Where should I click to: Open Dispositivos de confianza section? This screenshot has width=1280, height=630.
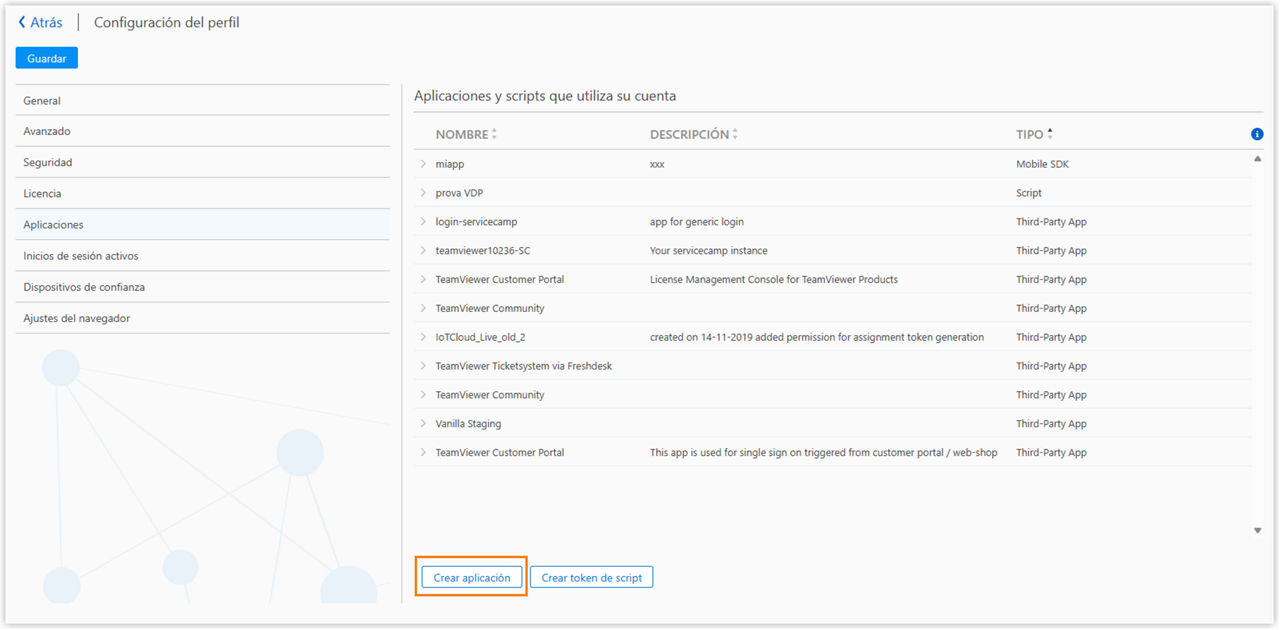(84, 287)
